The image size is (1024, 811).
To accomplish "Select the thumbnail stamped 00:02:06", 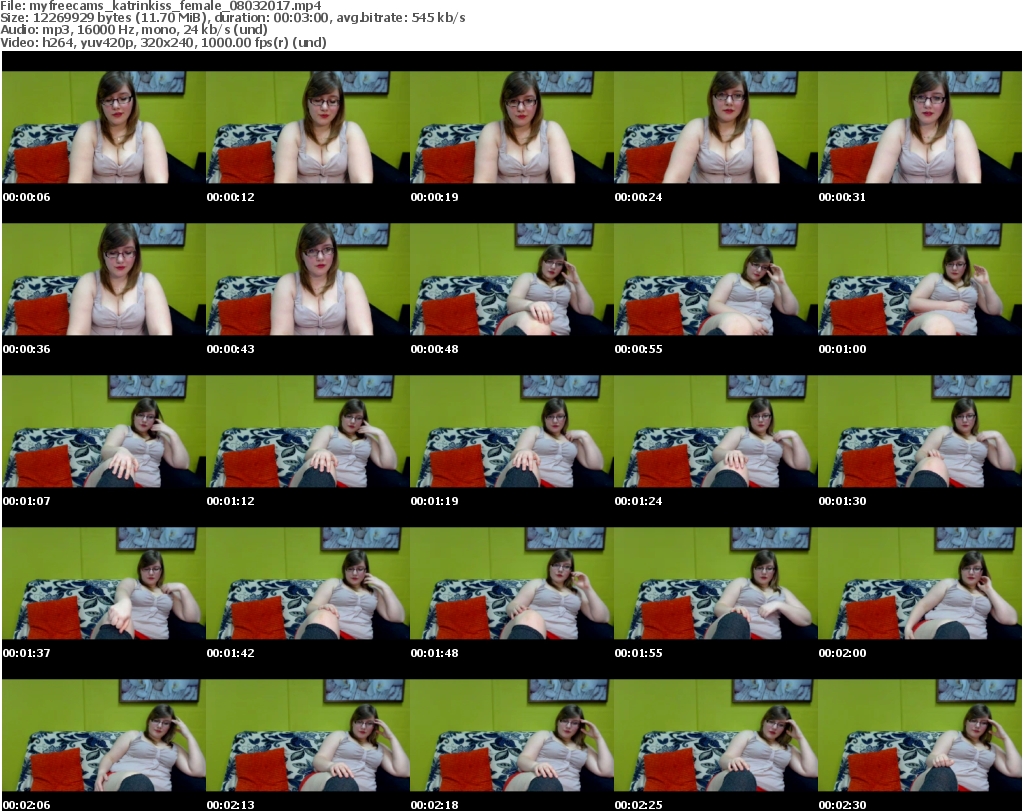I will point(104,736).
